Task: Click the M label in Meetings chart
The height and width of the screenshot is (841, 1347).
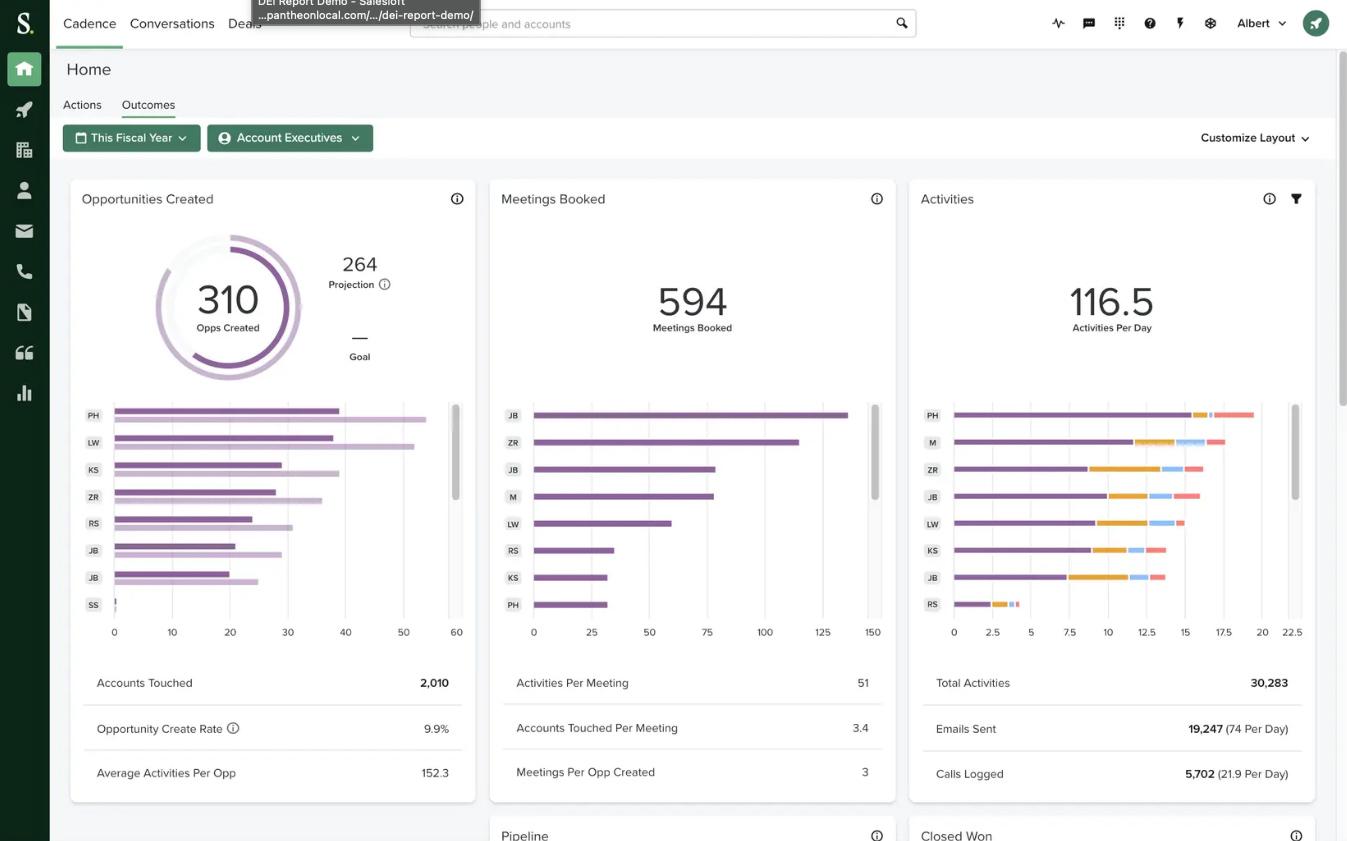Action: [513, 496]
